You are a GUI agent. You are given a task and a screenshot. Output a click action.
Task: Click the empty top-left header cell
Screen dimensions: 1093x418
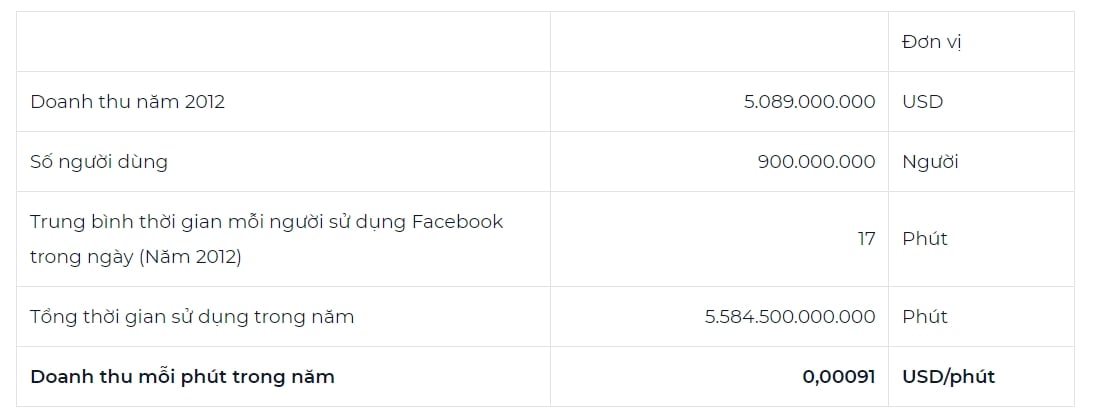[283, 42]
